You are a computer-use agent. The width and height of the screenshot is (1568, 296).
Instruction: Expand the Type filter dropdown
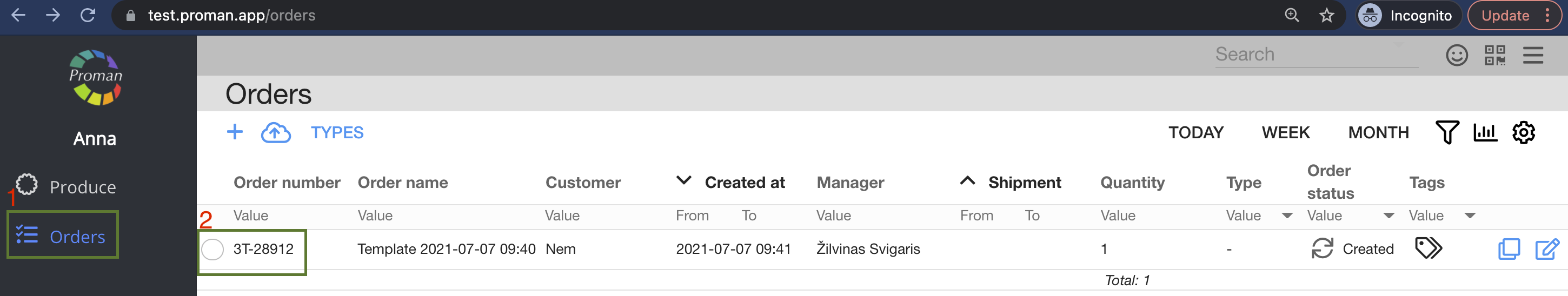click(1287, 216)
